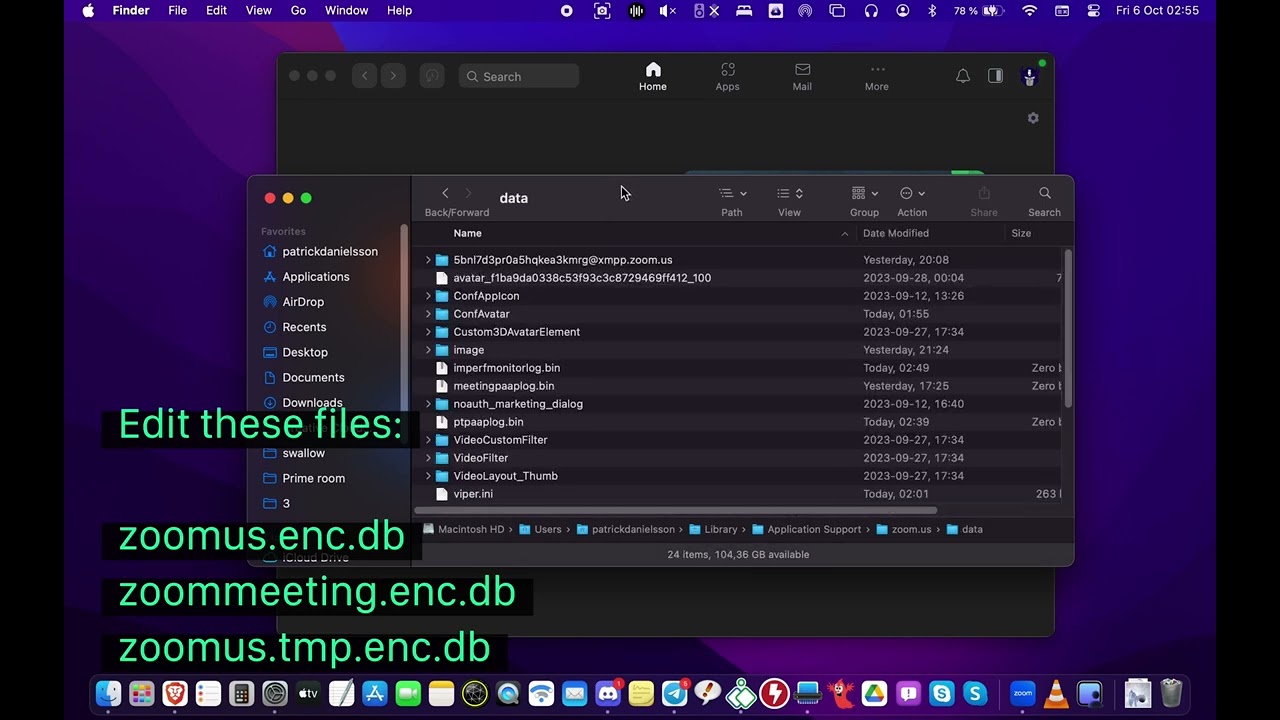Expand the VideoFilter folder
Image resolution: width=1280 pixels, height=720 pixels.
(x=428, y=458)
